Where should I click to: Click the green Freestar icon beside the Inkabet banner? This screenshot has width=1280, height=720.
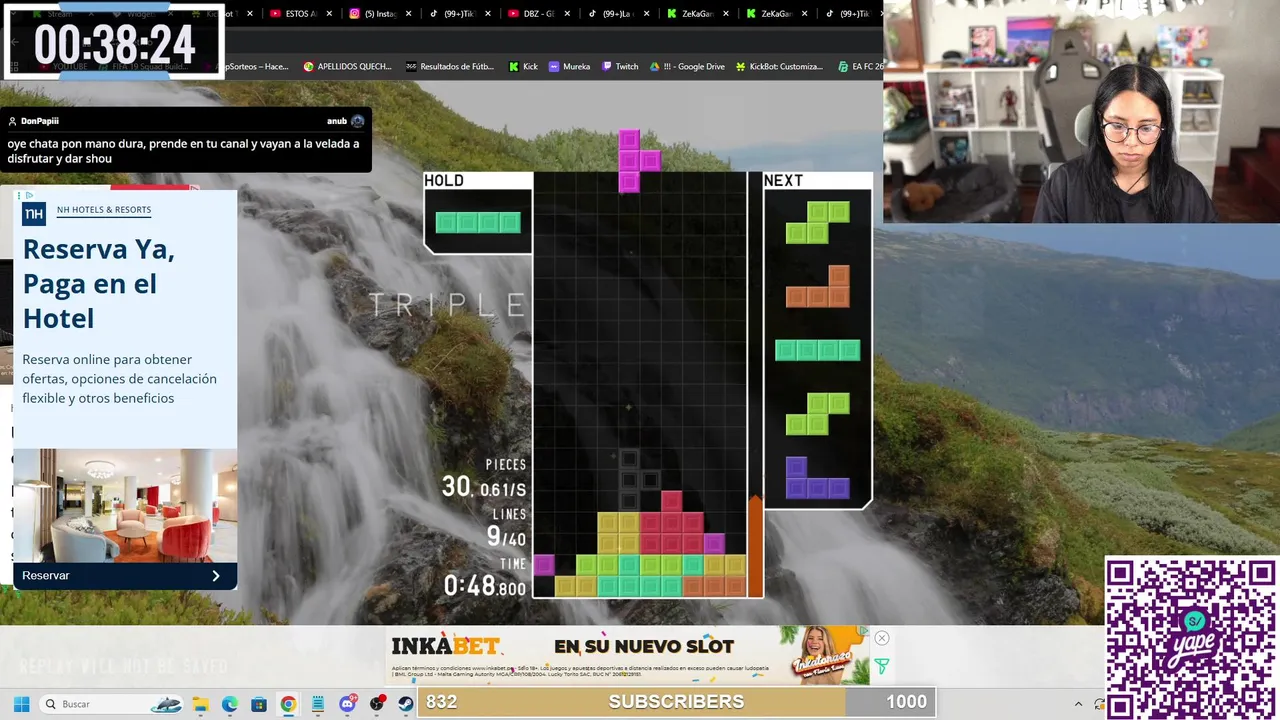[x=882, y=666]
